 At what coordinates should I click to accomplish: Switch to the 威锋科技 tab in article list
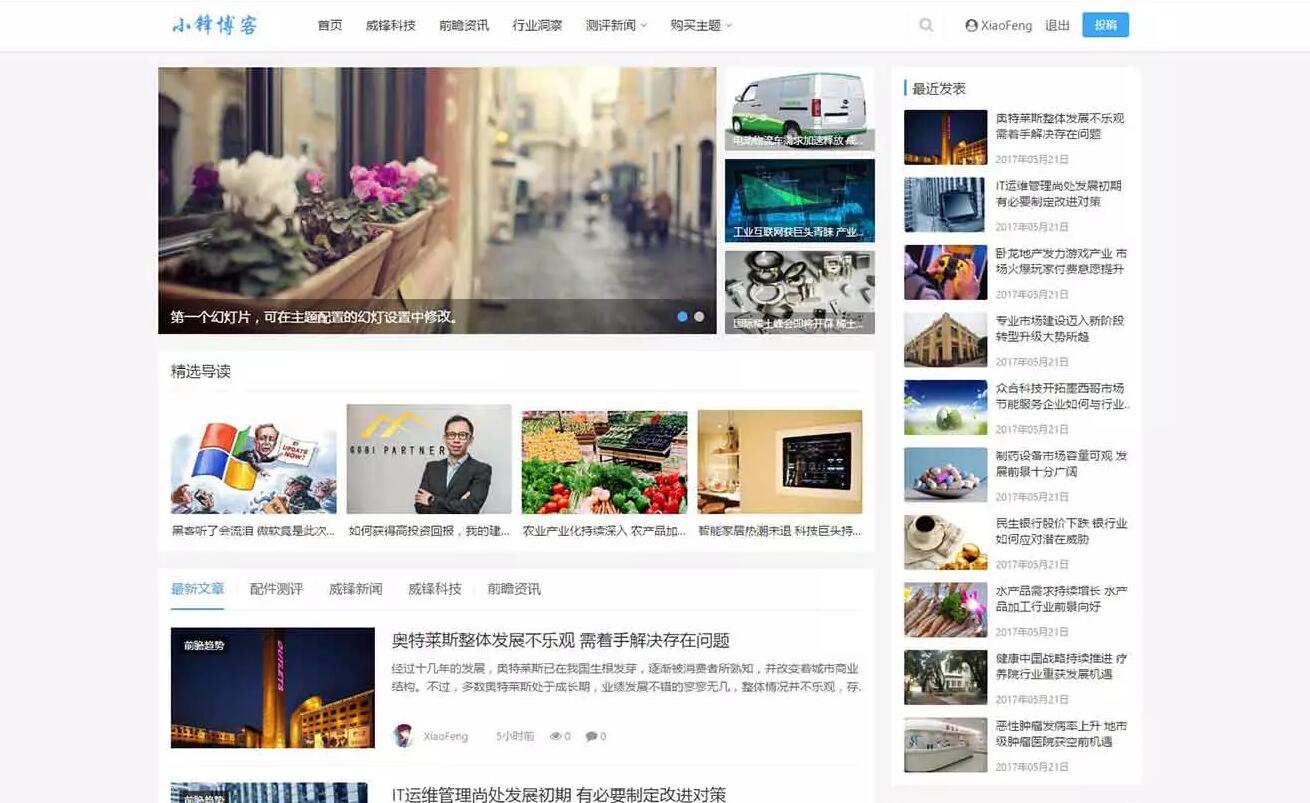coord(435,589)
